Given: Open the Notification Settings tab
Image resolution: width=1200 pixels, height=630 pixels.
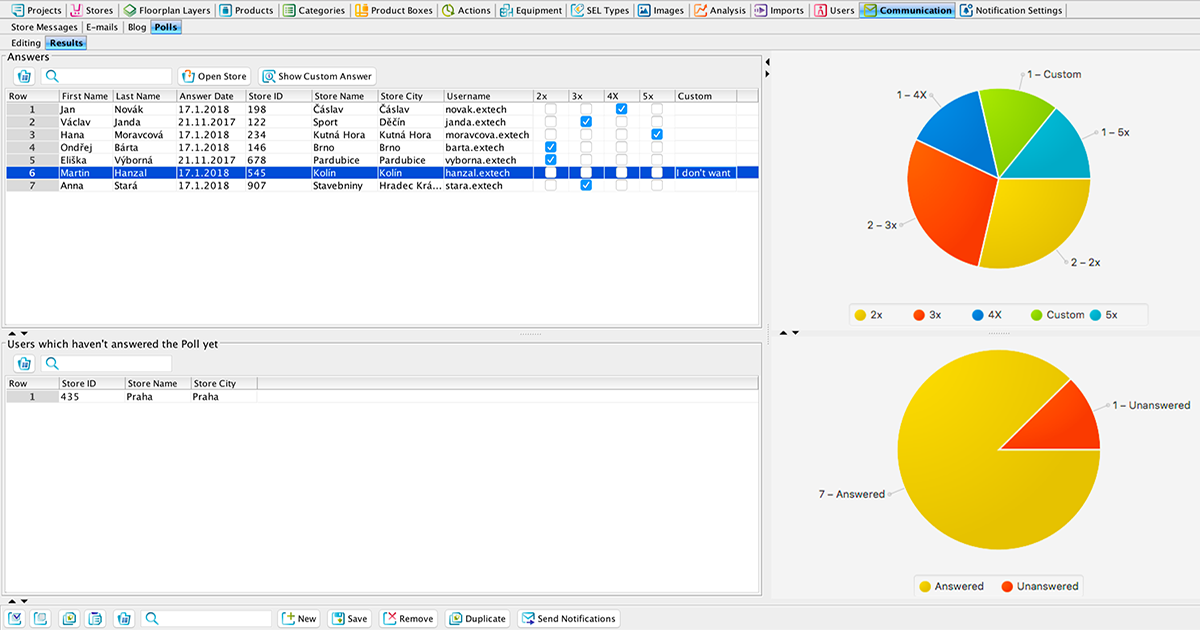Looking at the screenshot, I should (x=1011, y=11).
